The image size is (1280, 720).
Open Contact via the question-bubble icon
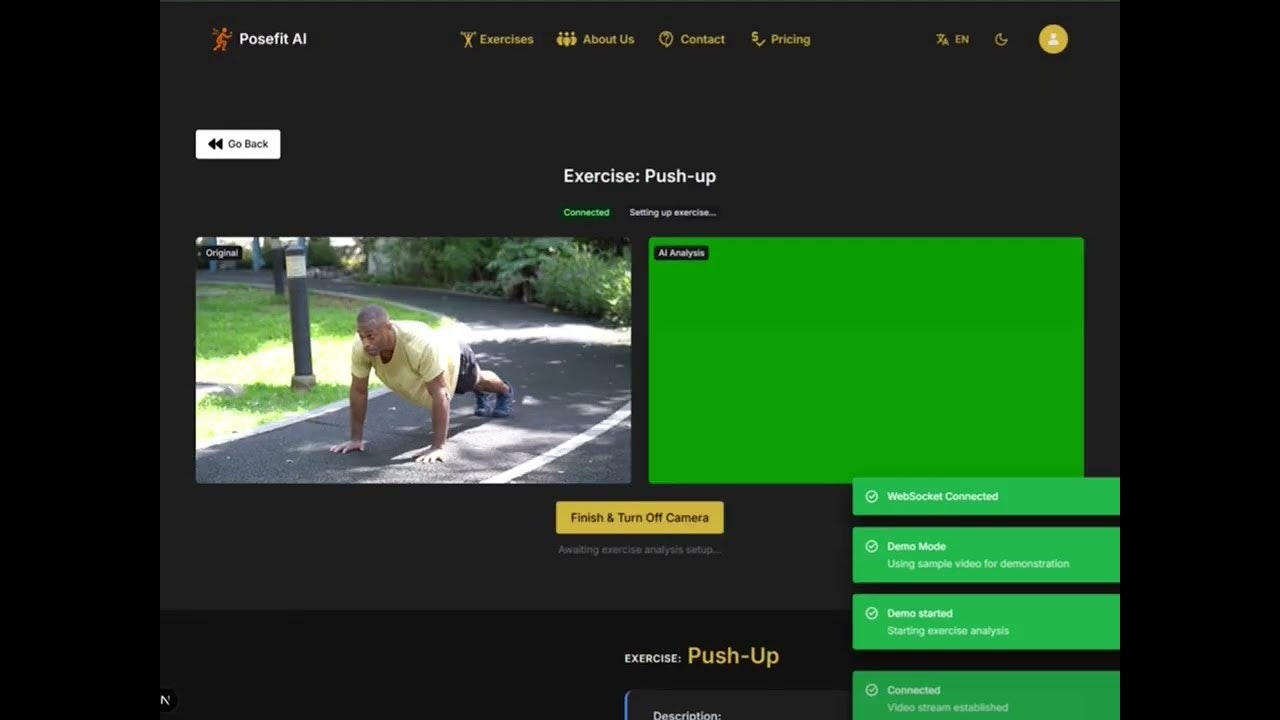665,39
